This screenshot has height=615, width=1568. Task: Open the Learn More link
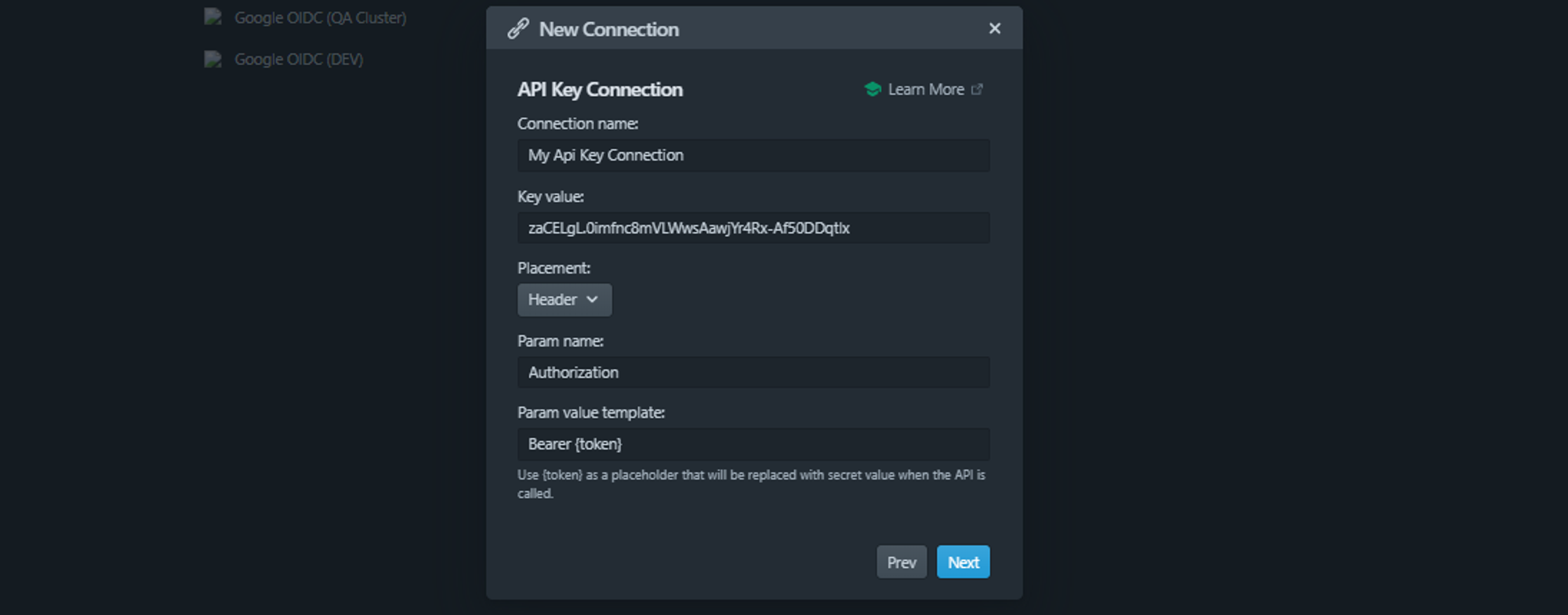[x=926, y=89]
